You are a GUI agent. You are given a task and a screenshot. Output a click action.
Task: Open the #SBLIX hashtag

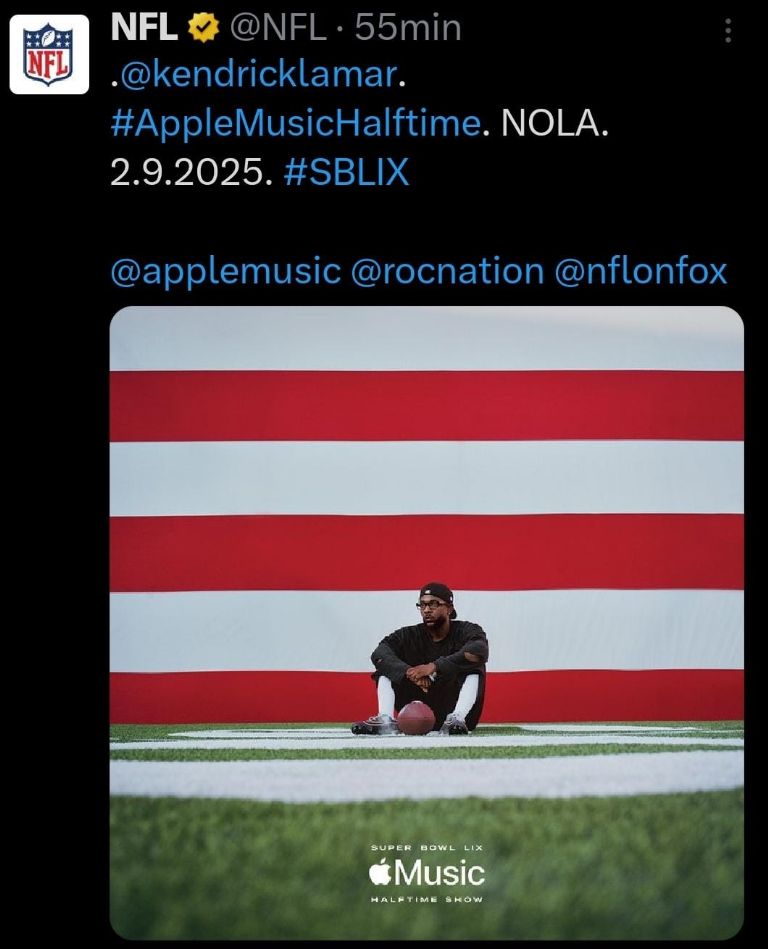coord(346,172)
